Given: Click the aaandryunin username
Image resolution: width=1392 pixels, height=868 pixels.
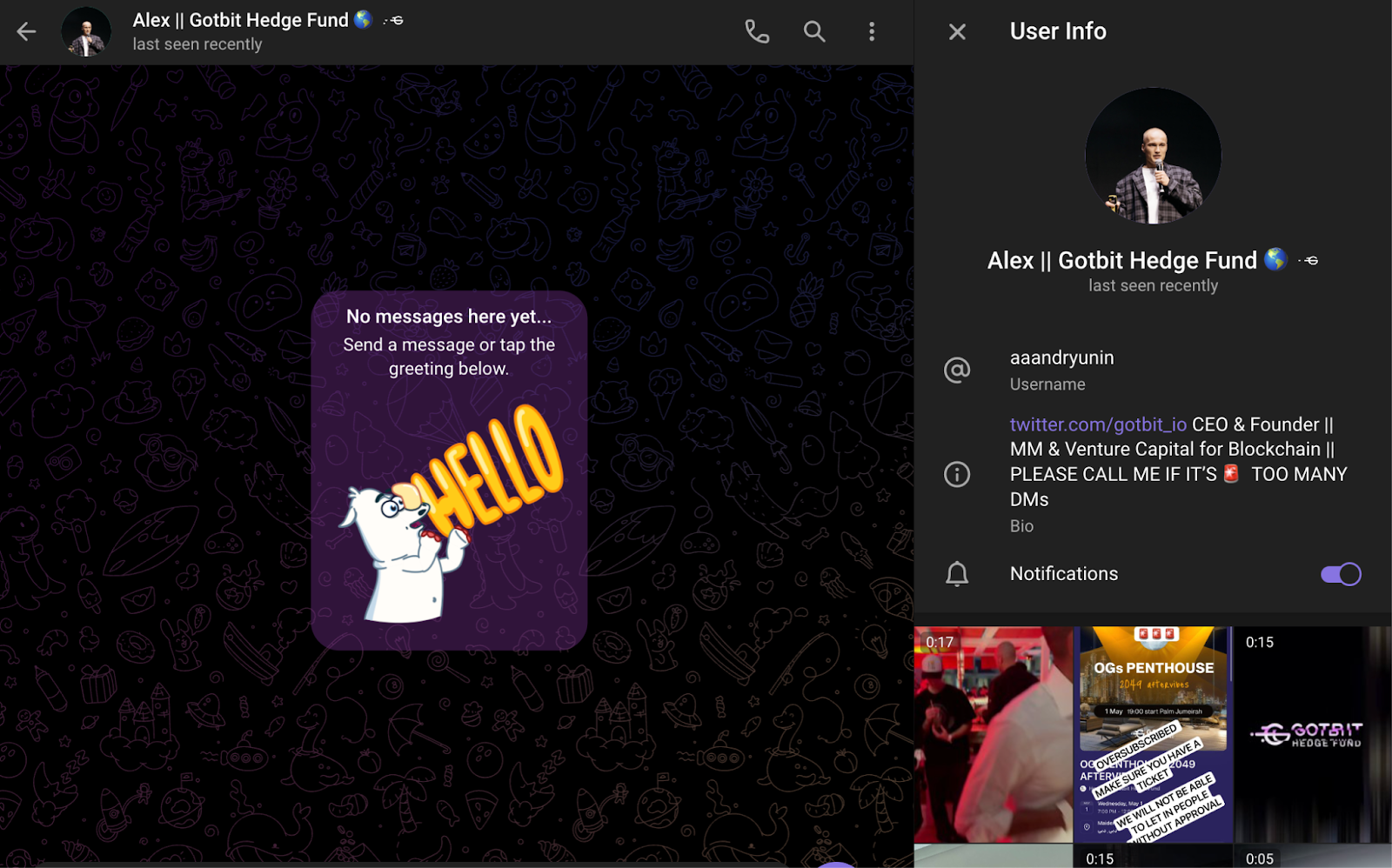Looking at the screenshot, I should pos(1061,357).
